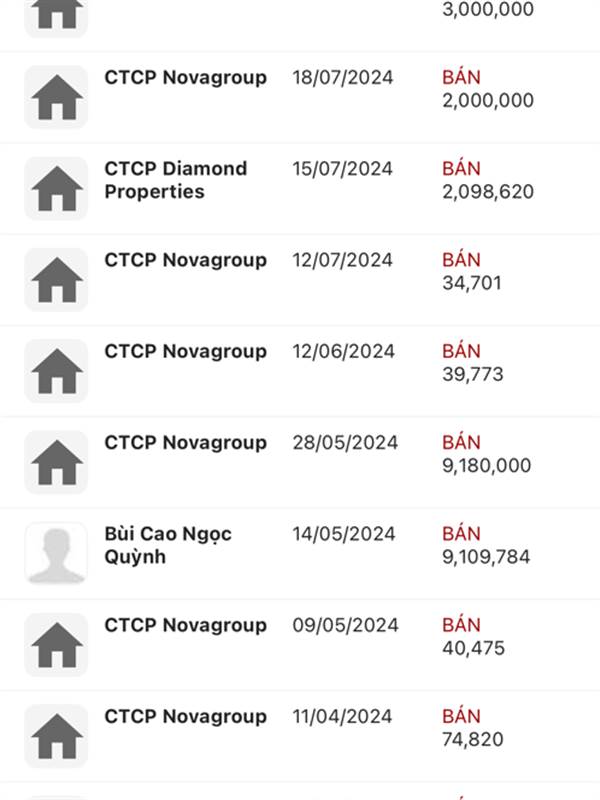Tap the house icon for 11/04/2024 Novagroup sale

tap(56, 736)
